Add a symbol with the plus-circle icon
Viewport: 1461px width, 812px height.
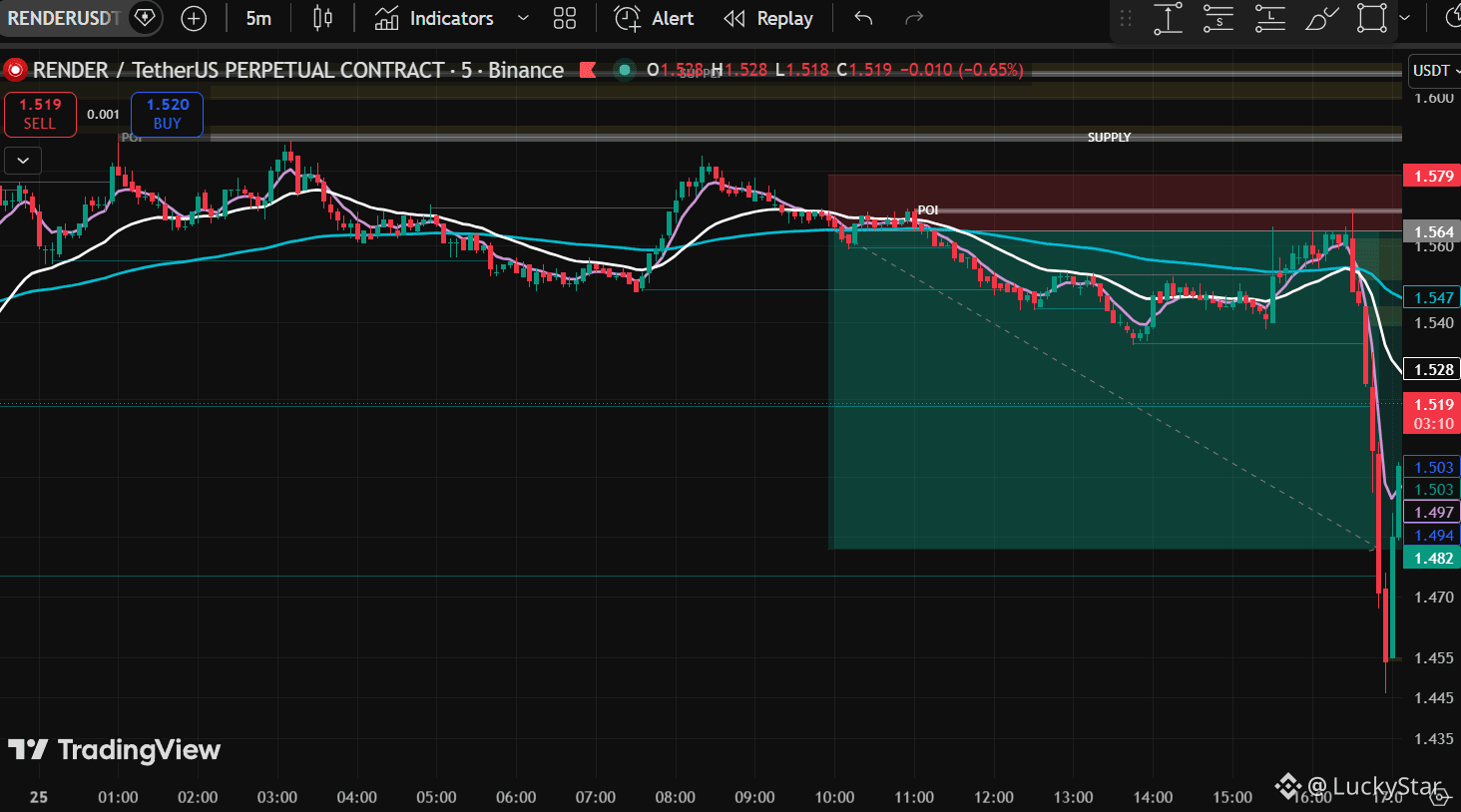pos(194,18)
